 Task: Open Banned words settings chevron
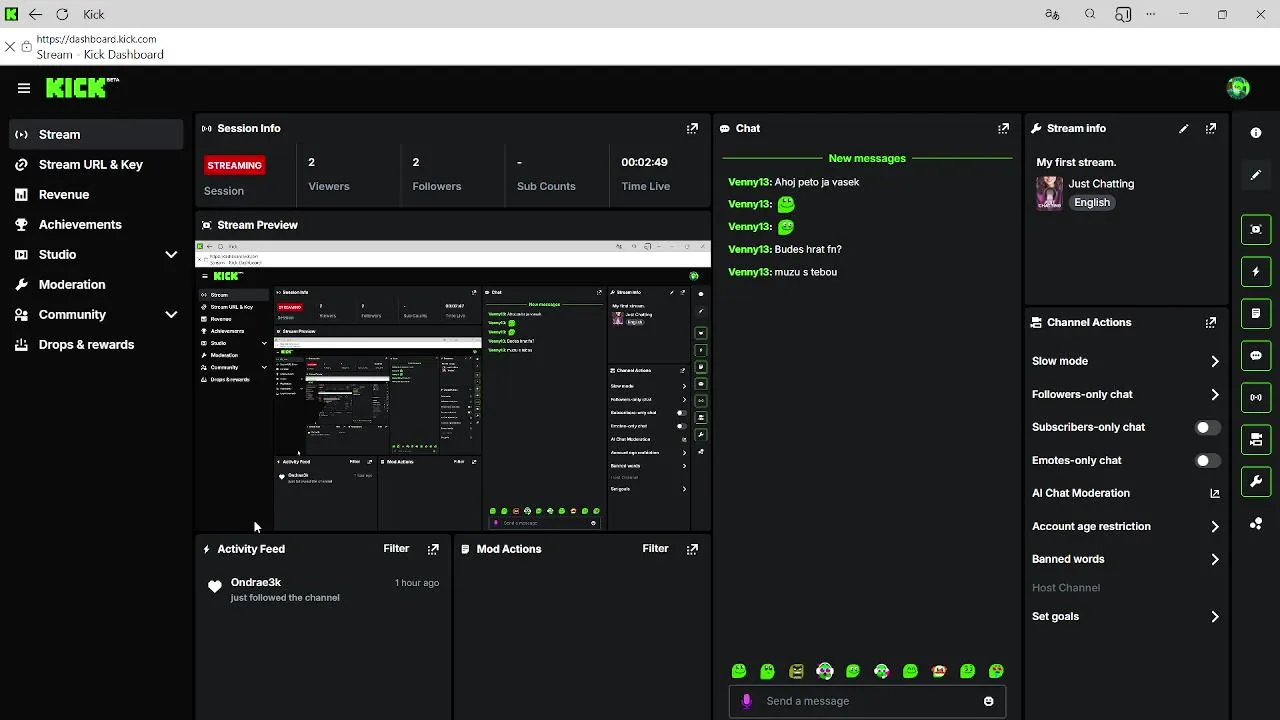coord(1215,559)
